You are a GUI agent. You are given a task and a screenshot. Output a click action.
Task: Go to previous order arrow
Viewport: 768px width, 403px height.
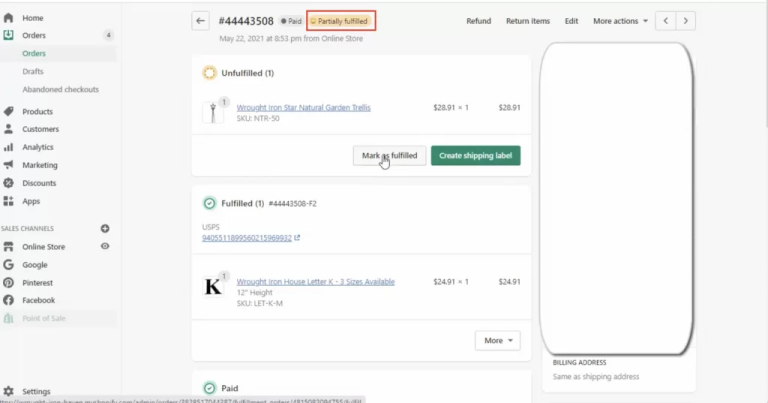(x=666, y=20)
